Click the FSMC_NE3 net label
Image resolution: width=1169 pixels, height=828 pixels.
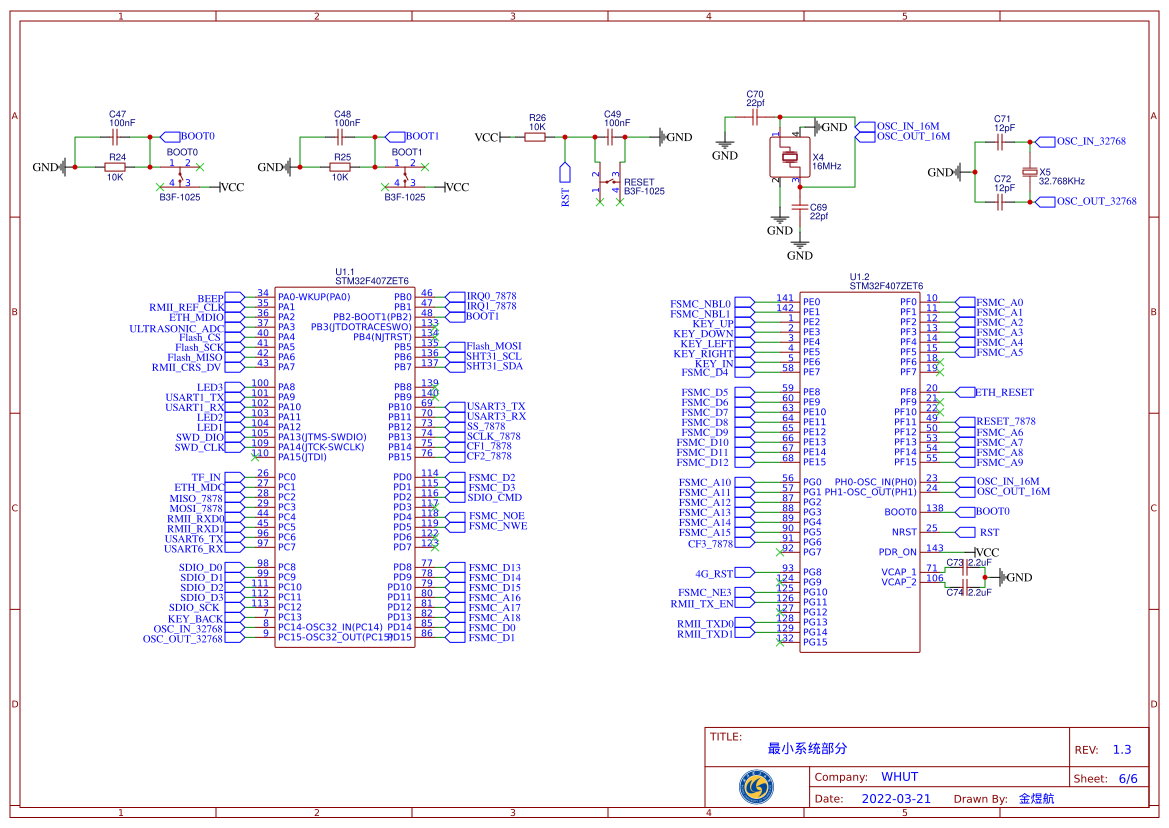[705, 592]
